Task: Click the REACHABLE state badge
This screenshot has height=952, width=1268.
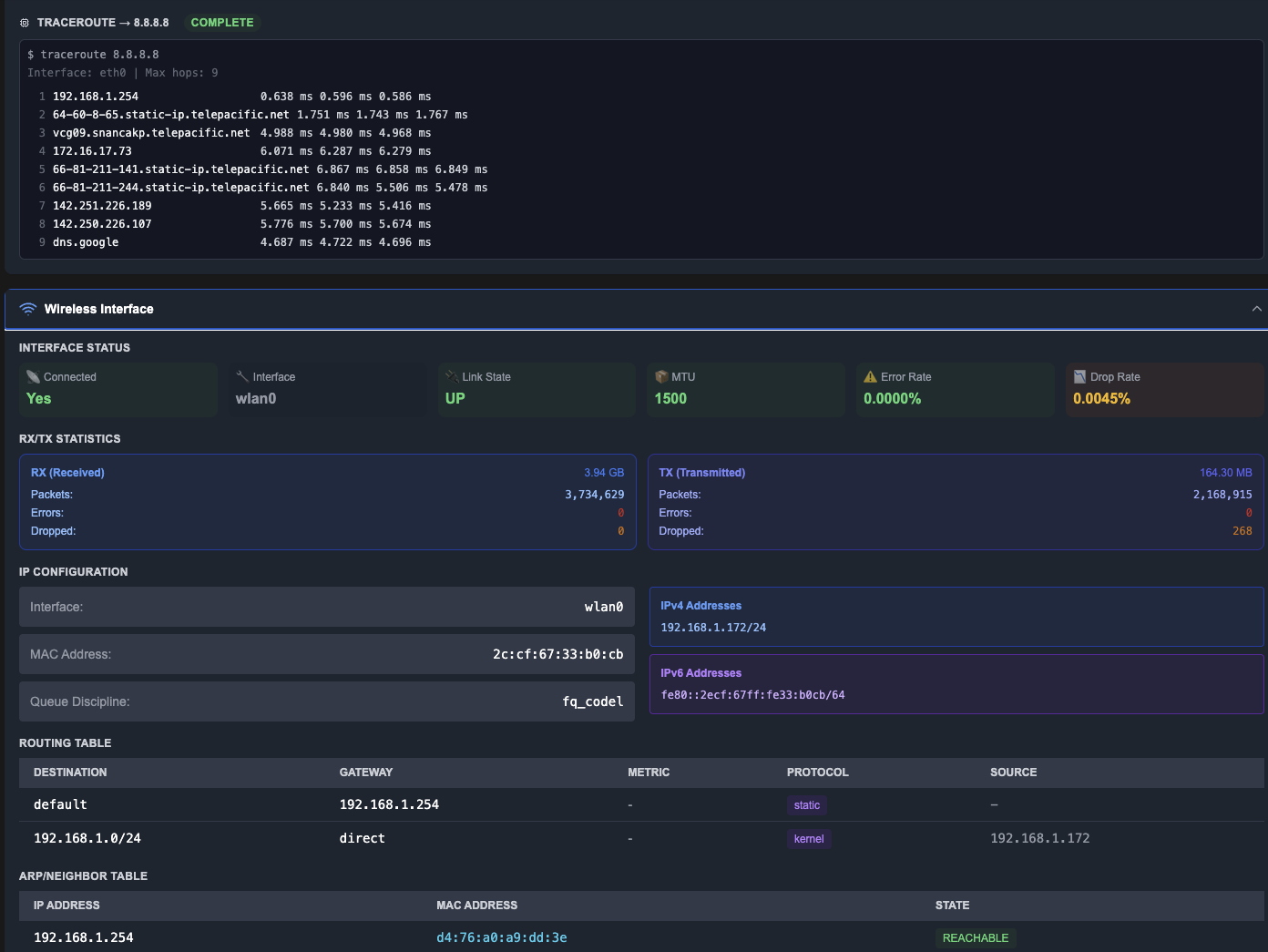Action: (x=975, y=938)
